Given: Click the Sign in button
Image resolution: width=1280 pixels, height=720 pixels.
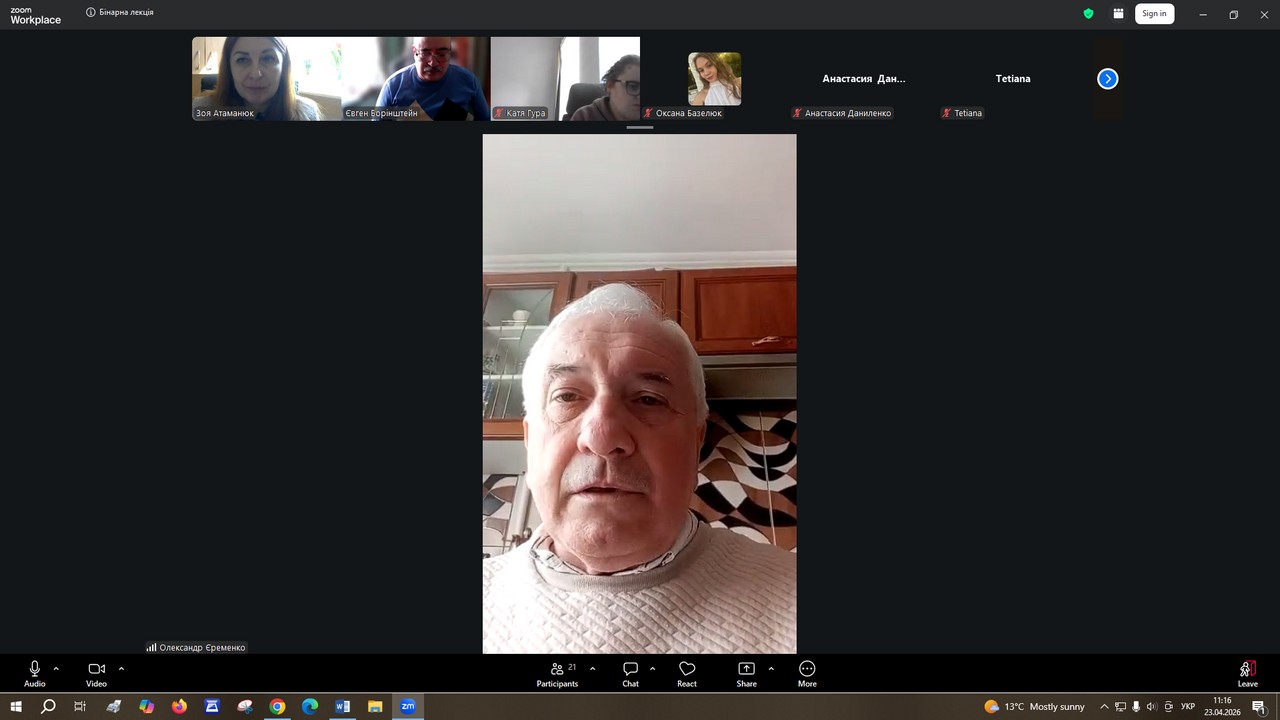Looking at the screenshot, I should tap(1154, 14).
